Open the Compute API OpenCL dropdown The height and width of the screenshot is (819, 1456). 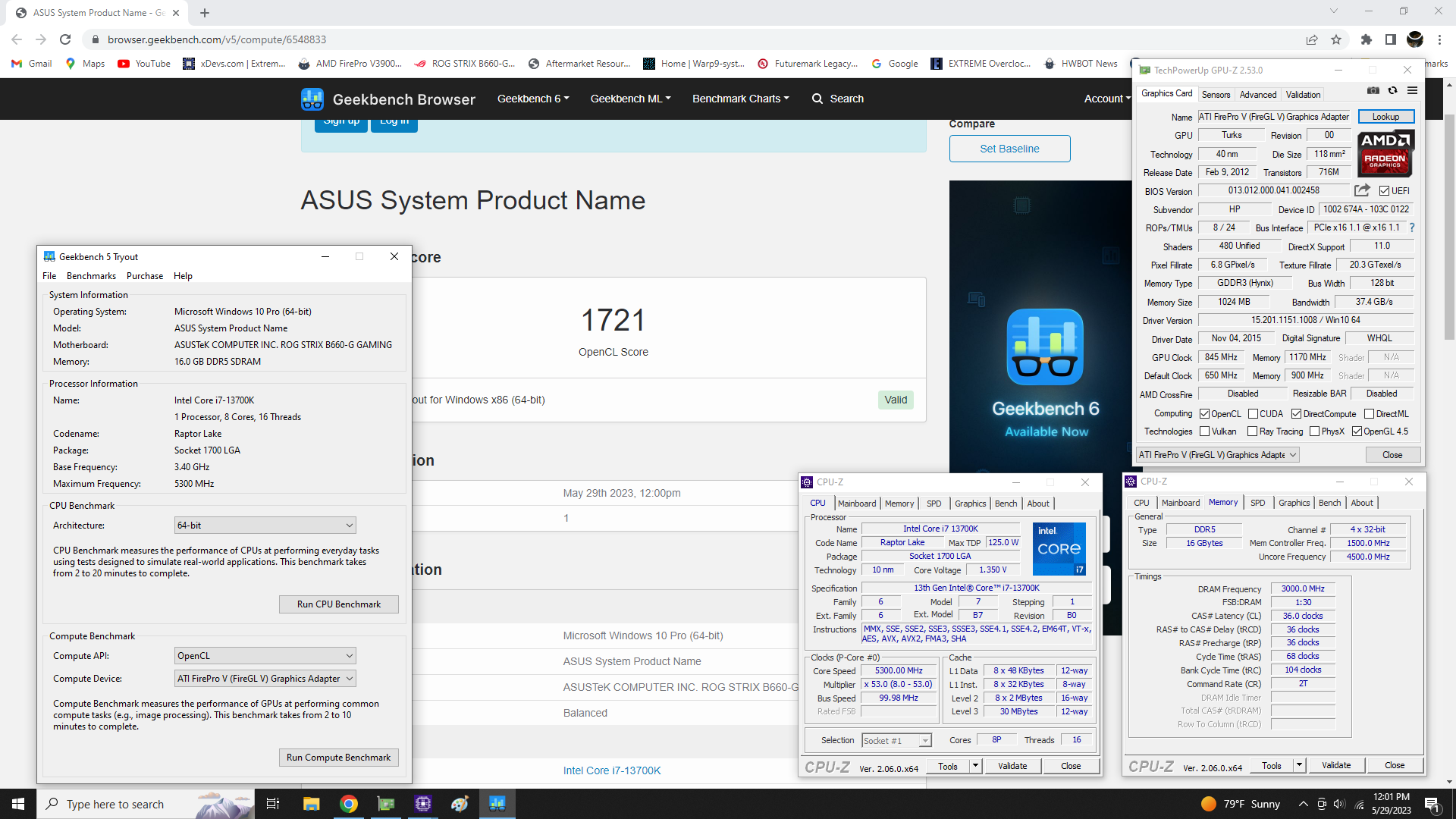[265, 656]
